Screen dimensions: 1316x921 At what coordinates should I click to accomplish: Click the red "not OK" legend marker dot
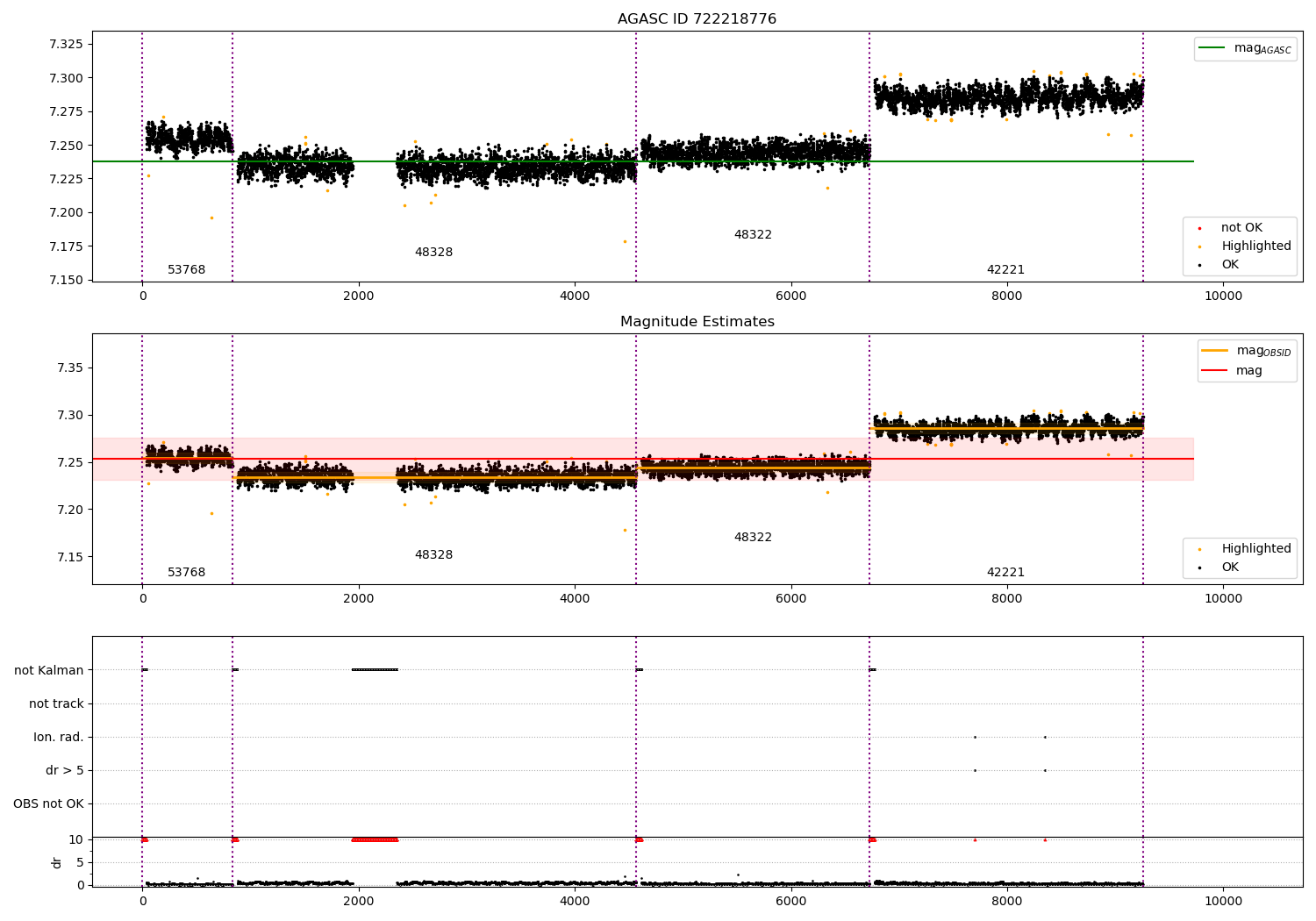[1199, 229]
